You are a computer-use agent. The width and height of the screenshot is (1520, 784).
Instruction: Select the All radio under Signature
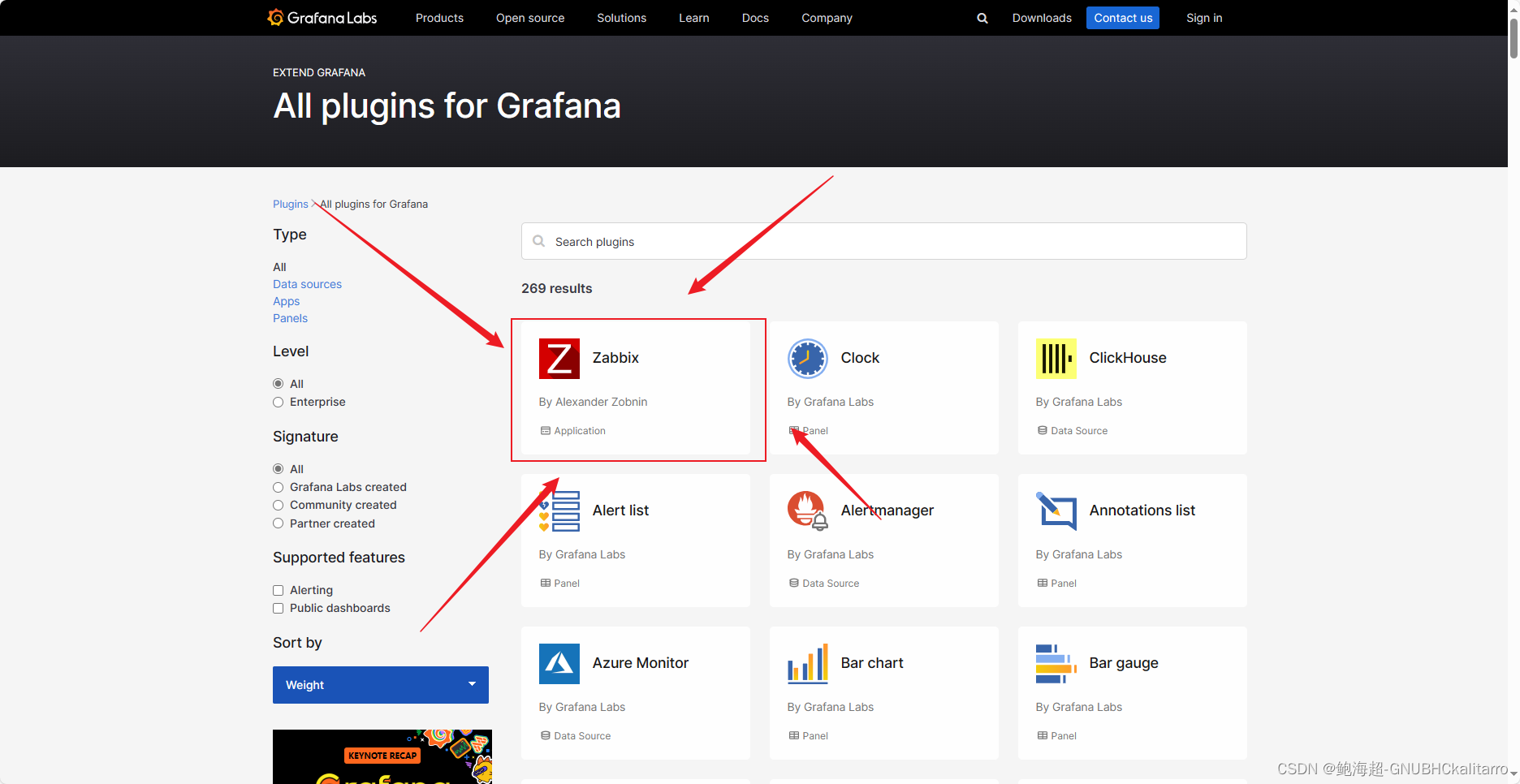pyautogui.click(x=279, y=469)
